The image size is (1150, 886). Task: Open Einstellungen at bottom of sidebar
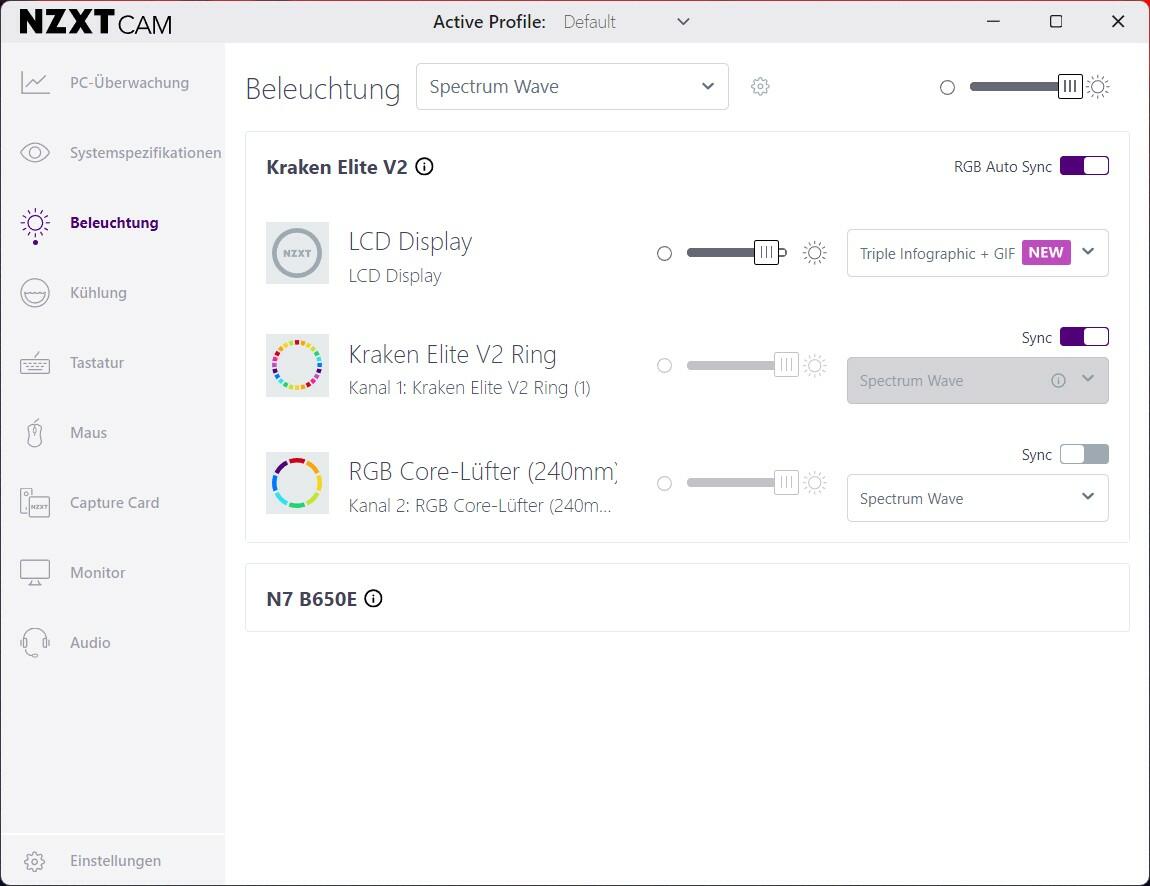coord(115,861)
